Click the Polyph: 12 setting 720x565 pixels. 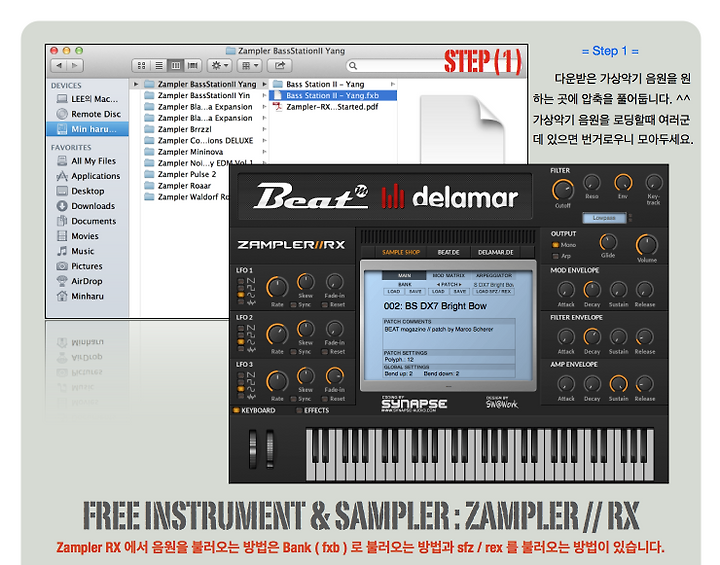[x=399, y=360]
